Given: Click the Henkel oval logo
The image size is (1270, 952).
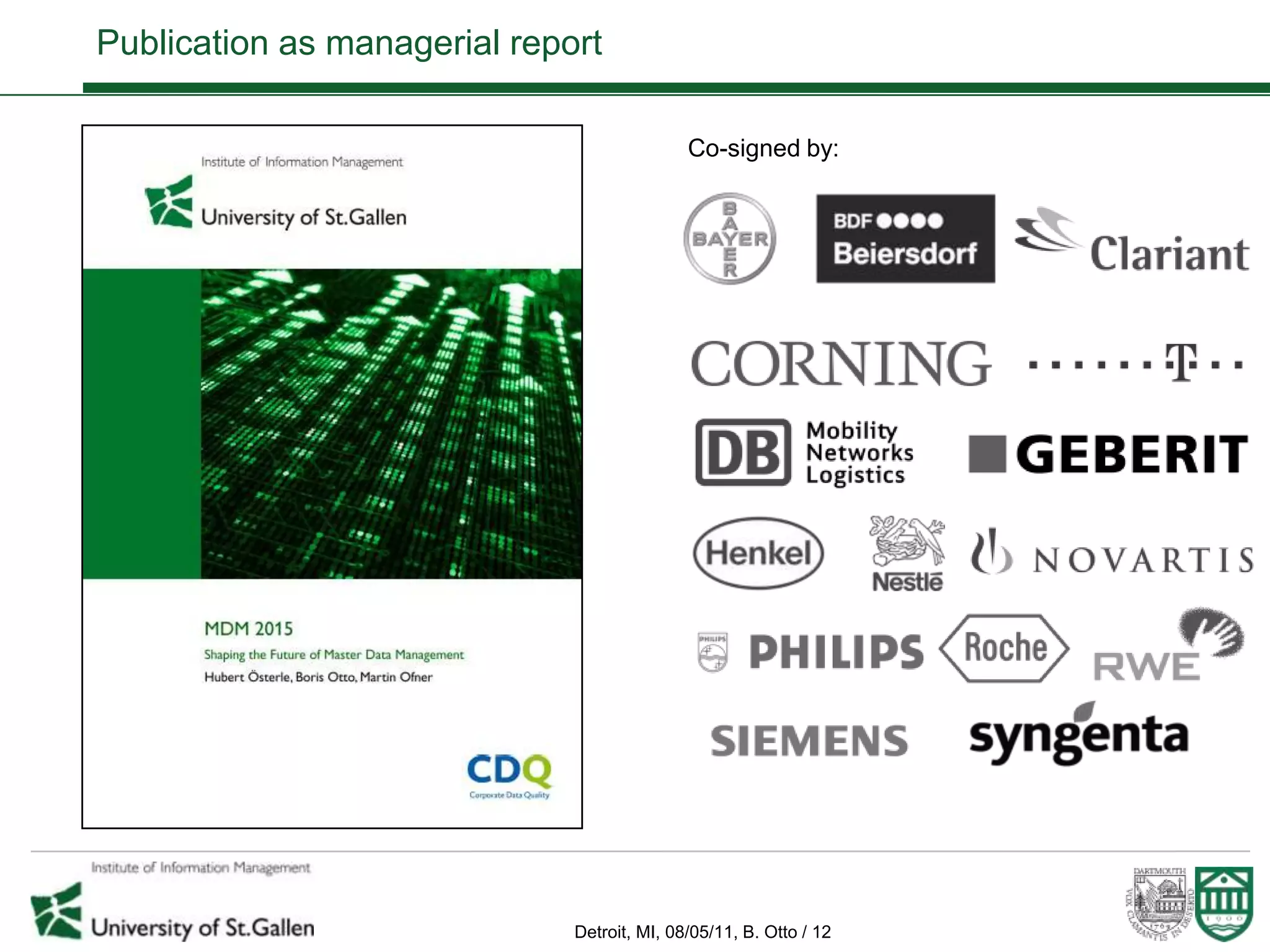Looking at the screenshot, I should (758, 553).
